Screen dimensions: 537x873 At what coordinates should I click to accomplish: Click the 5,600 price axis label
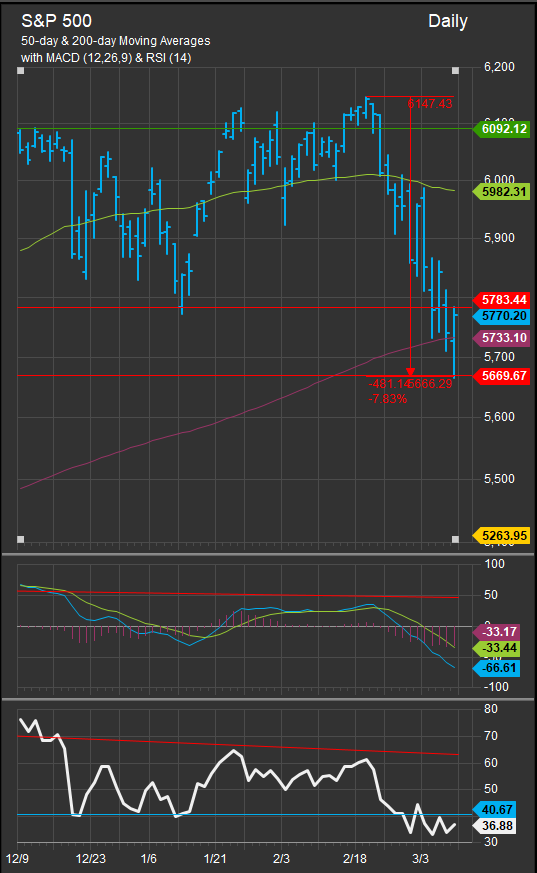click(x=499, y=417)
